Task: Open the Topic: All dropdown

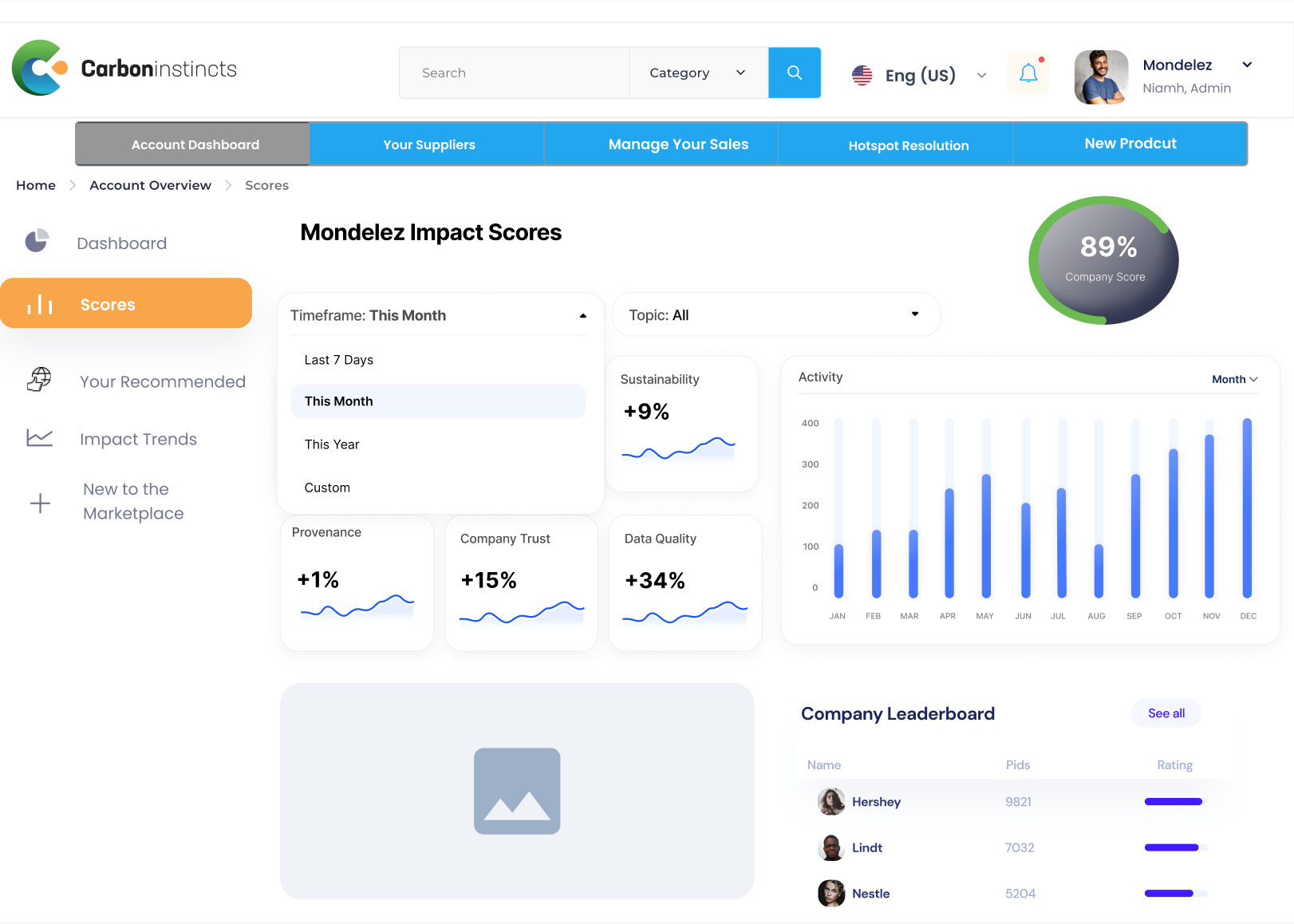Action: (x=776, y=314)
